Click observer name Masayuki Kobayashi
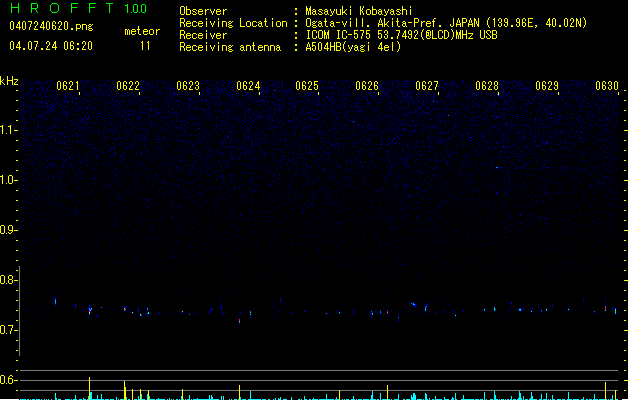The image size is (629, 400). coord(359,11)
